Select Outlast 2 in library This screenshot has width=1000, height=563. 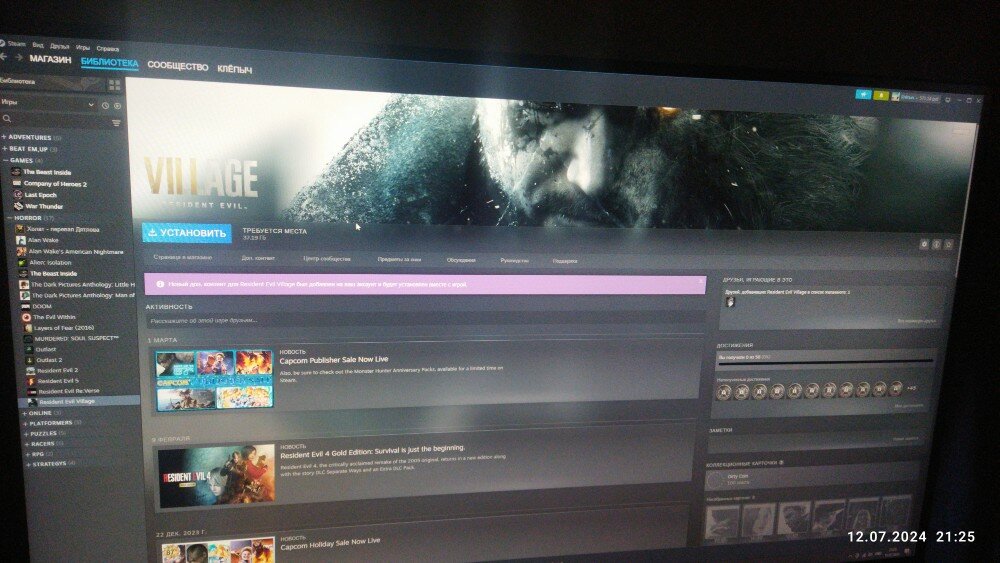coord(49,360)
